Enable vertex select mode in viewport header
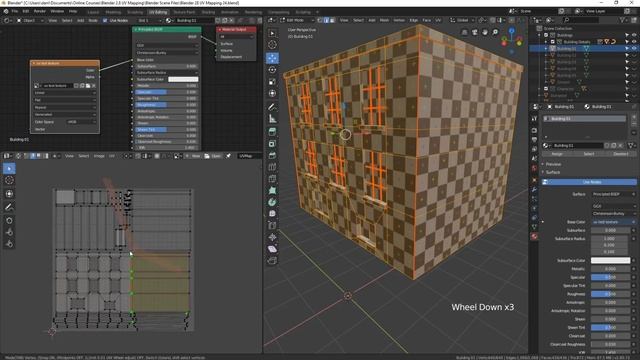This screenshot has height=360, width=640. click(320, 20)
